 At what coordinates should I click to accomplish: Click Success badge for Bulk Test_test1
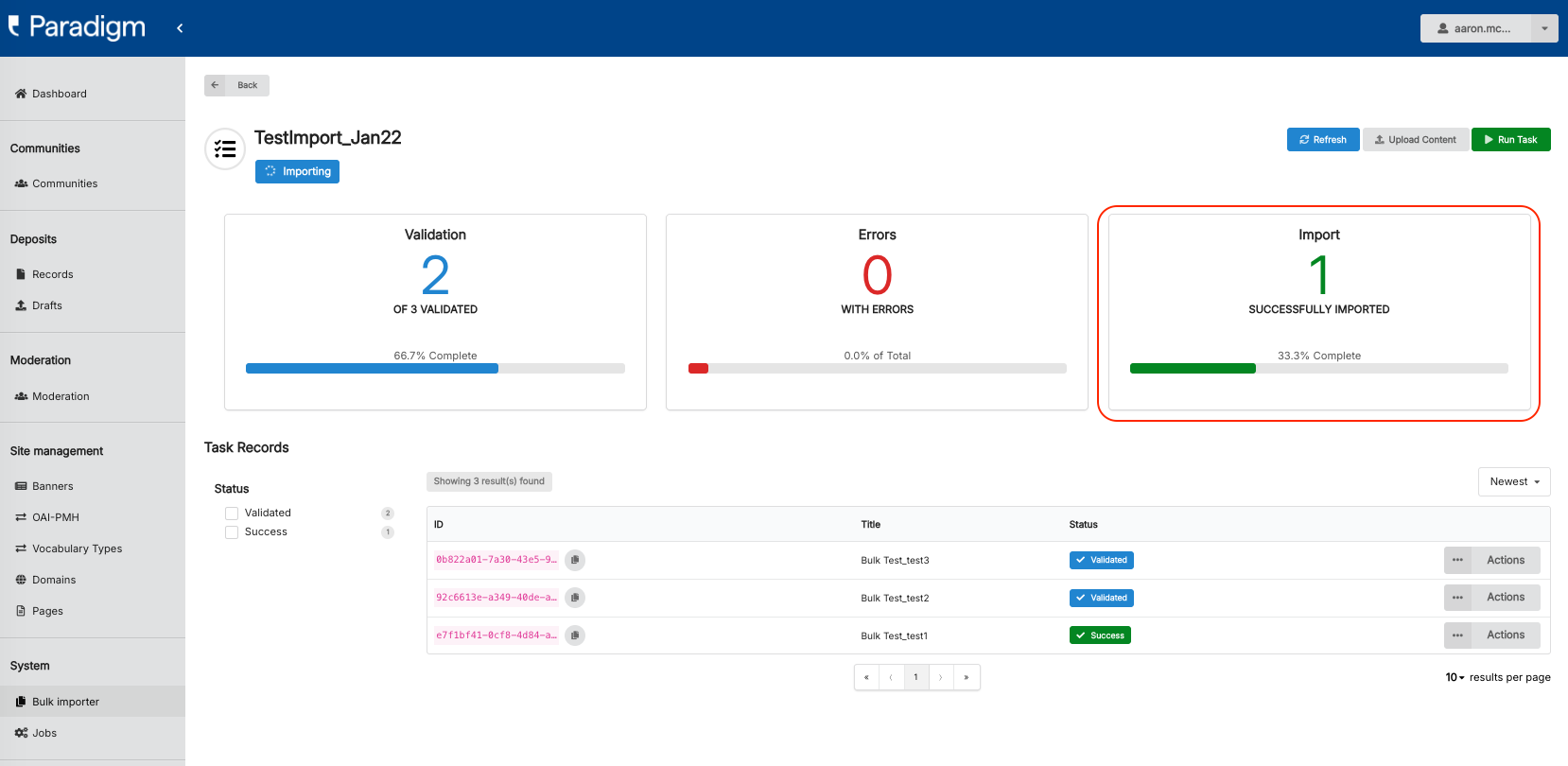click(1100, 635)
